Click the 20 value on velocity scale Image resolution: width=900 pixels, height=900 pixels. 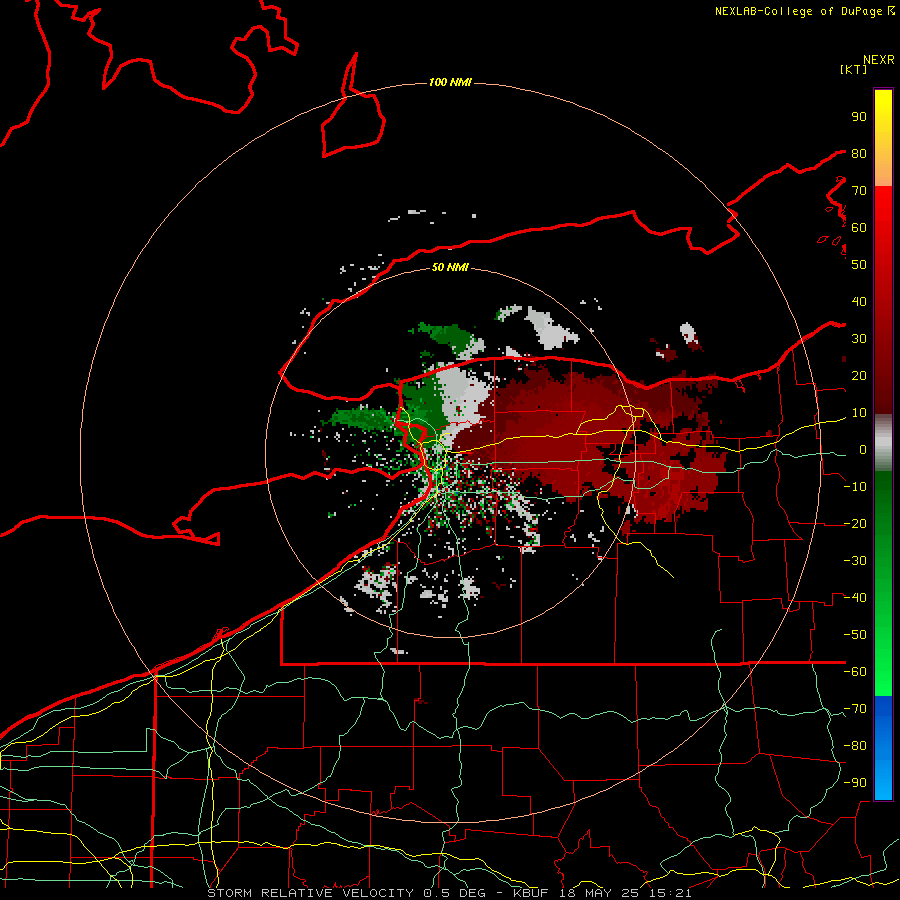coord(859,376)
